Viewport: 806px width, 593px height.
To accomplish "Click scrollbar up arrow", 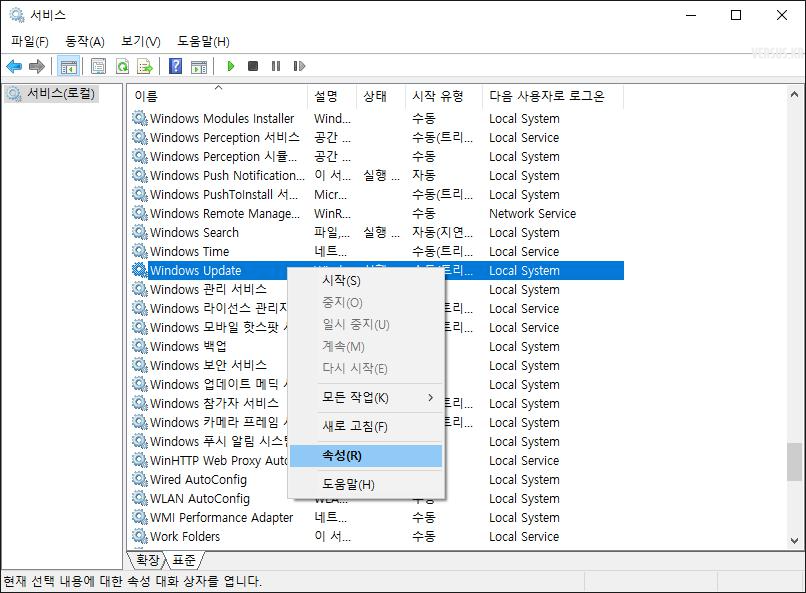I will pyautogui.click(x=794, y=95).
